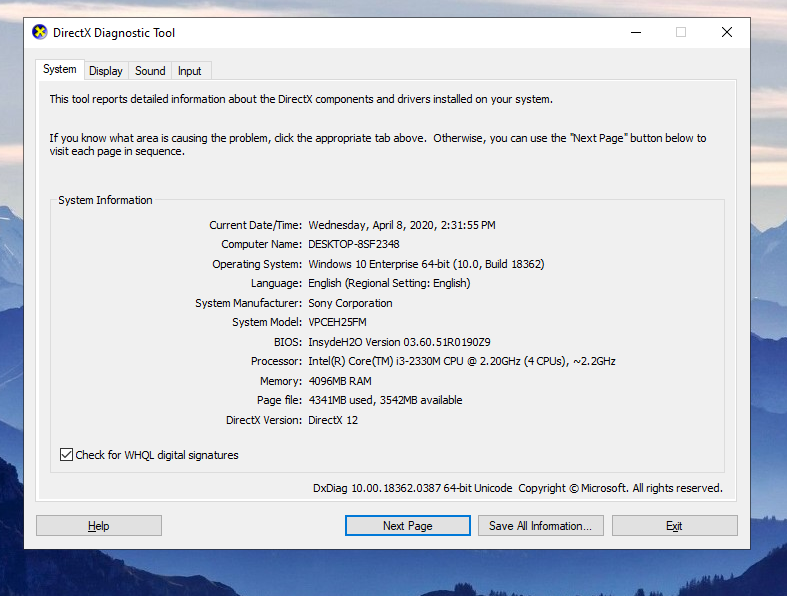This screenshot has width=787, height=596.
Task: Click the System Manufacturer value Sony Corporation
Action: pyautogui.click(x=350, y=303)
